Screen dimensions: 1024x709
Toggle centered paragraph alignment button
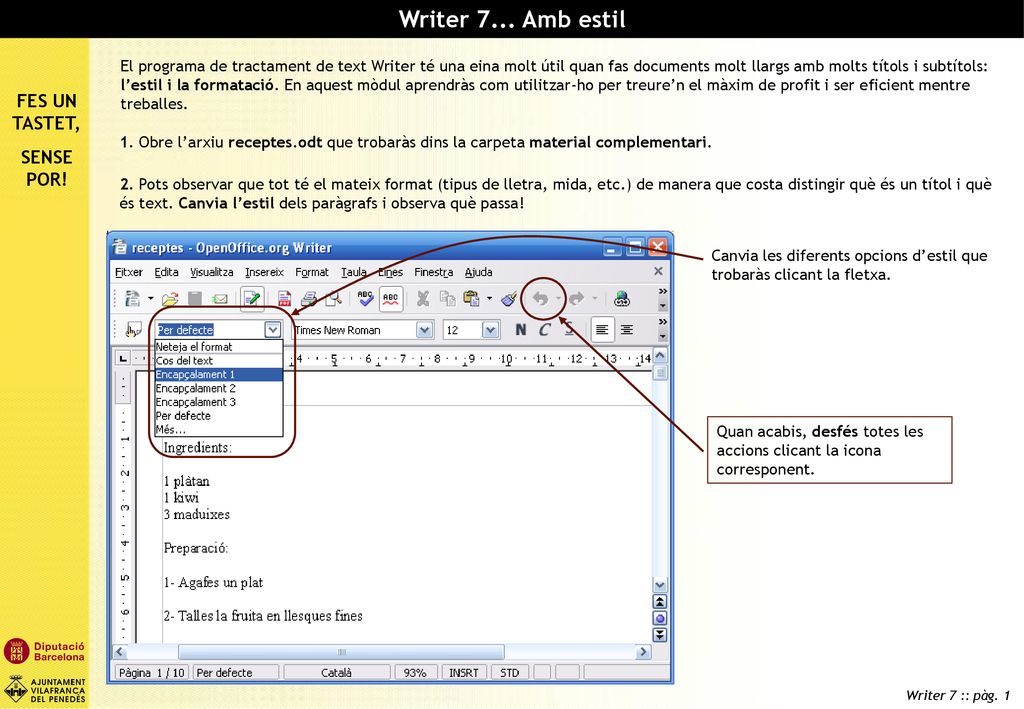[x=626, y=330]
